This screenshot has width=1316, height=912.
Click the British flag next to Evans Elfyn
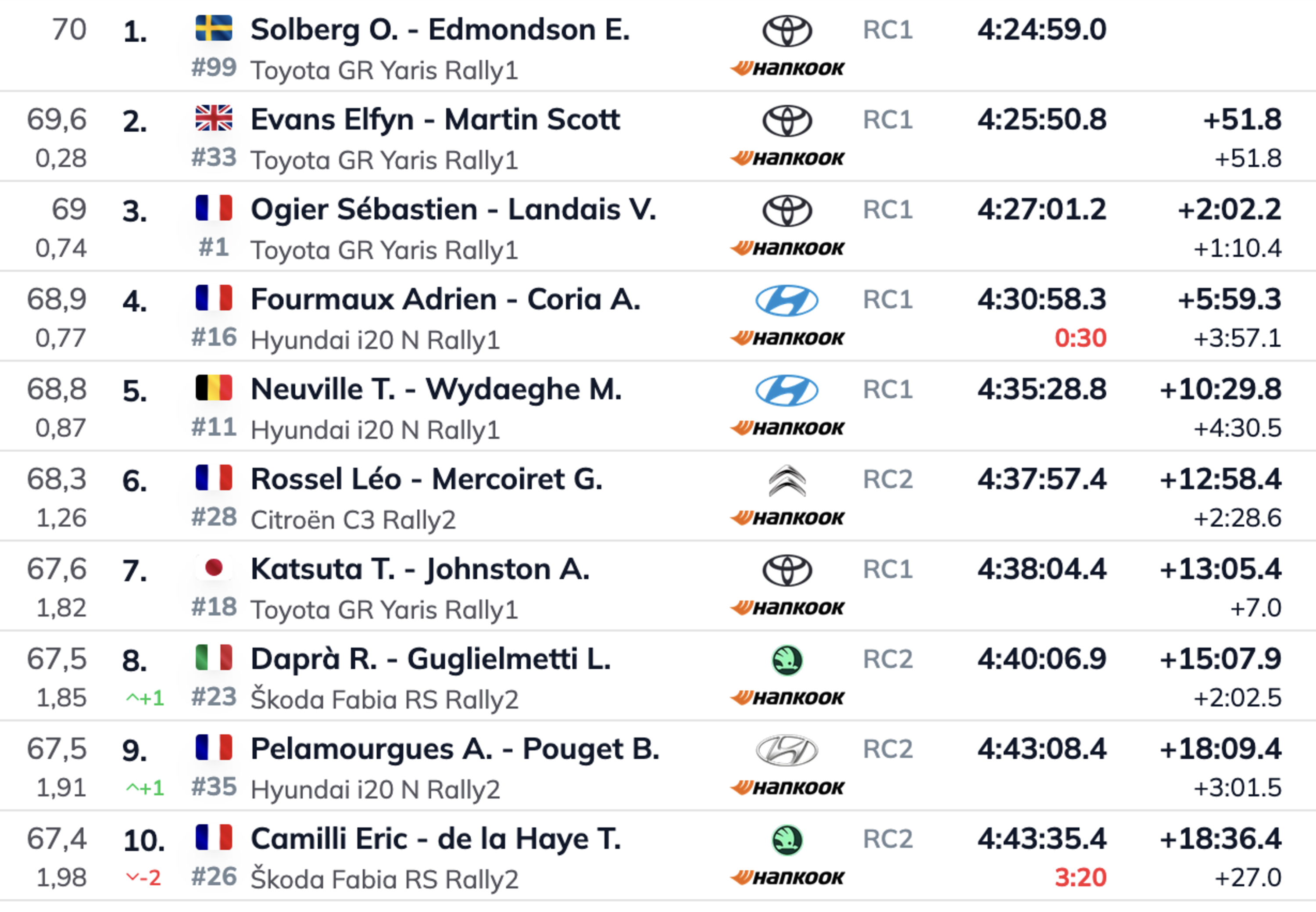[214, 119]
